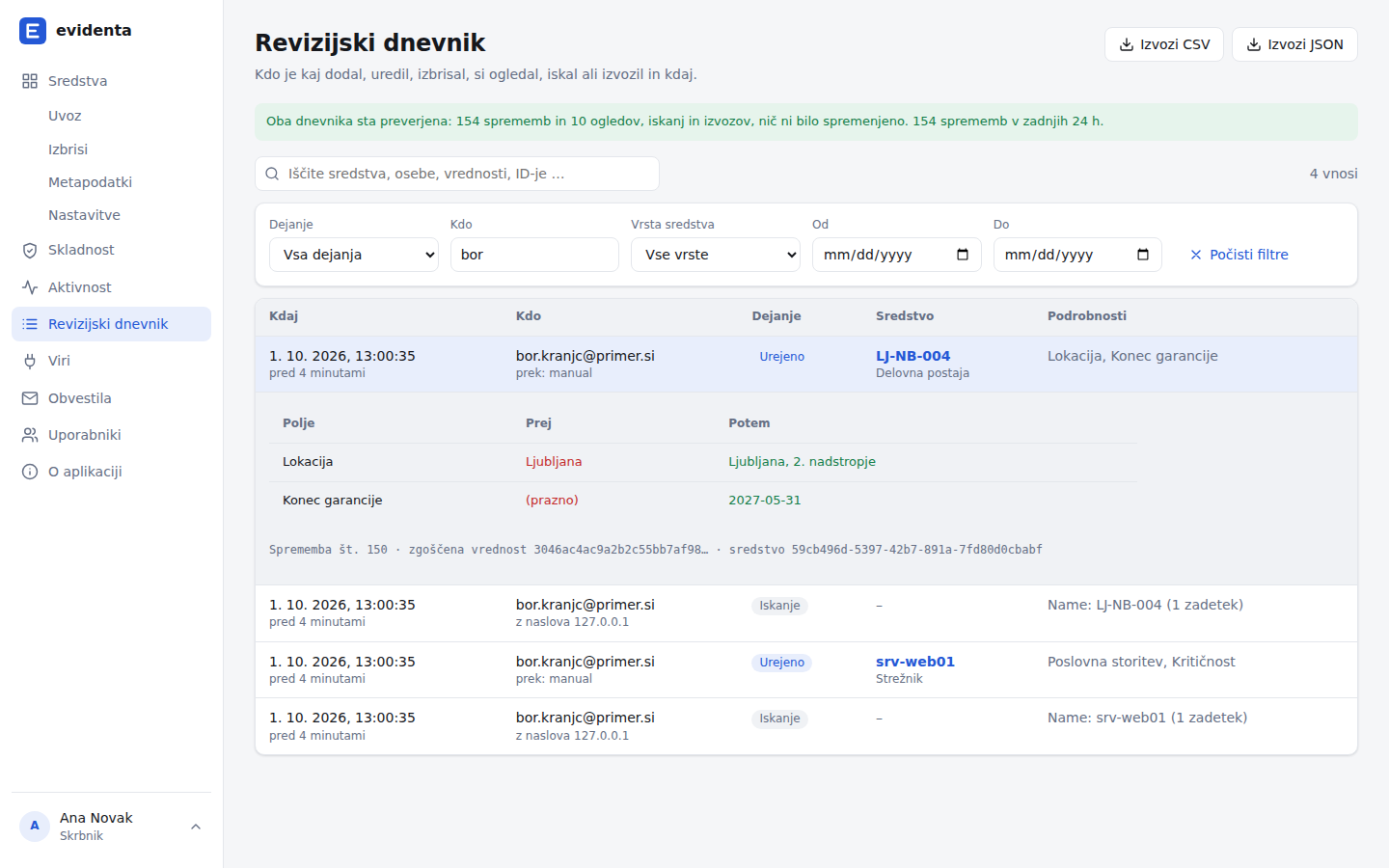The width and height of the screenshot is (1389, 868).
Task: Open the LJ-NB-004 asset link
Action: (912, 356)
